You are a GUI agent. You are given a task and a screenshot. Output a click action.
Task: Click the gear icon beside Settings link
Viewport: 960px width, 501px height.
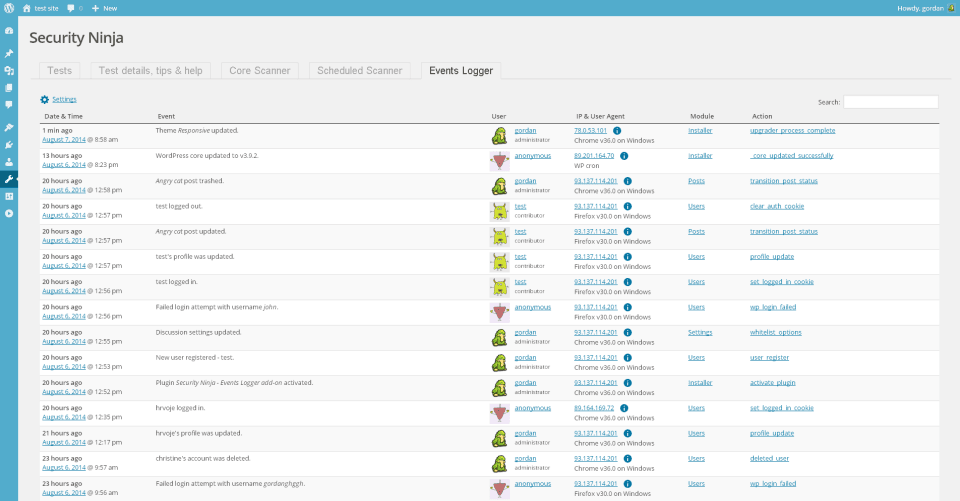(44, 99)
